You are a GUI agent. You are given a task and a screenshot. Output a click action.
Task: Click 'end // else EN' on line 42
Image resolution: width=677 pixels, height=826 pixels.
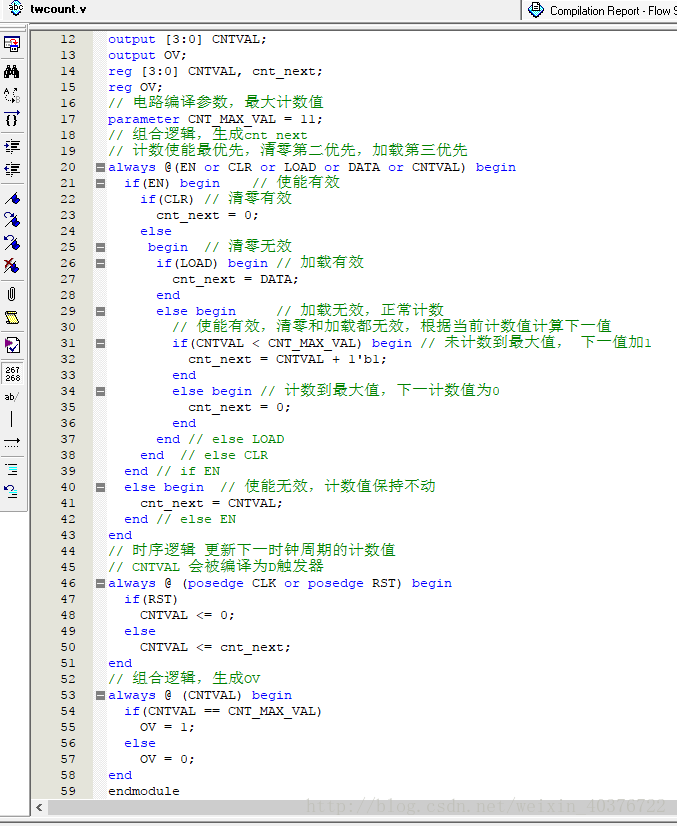point(180,519)
